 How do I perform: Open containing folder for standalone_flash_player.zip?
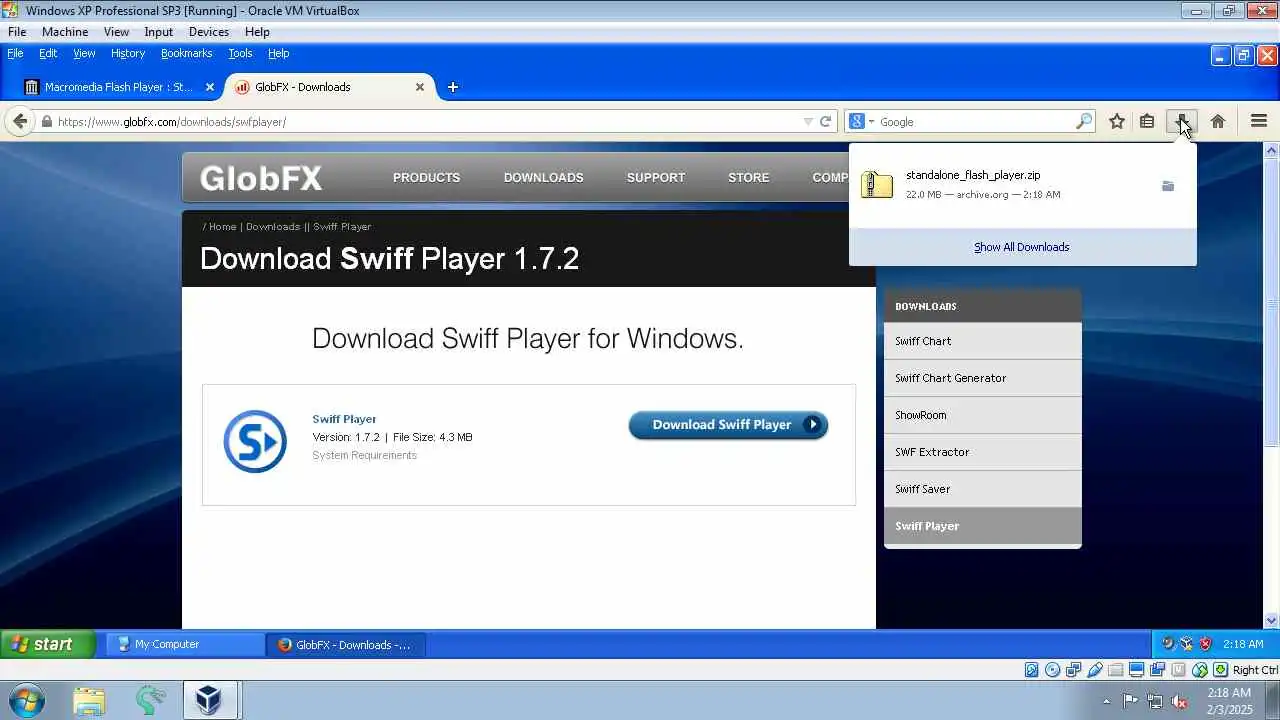1167,186
